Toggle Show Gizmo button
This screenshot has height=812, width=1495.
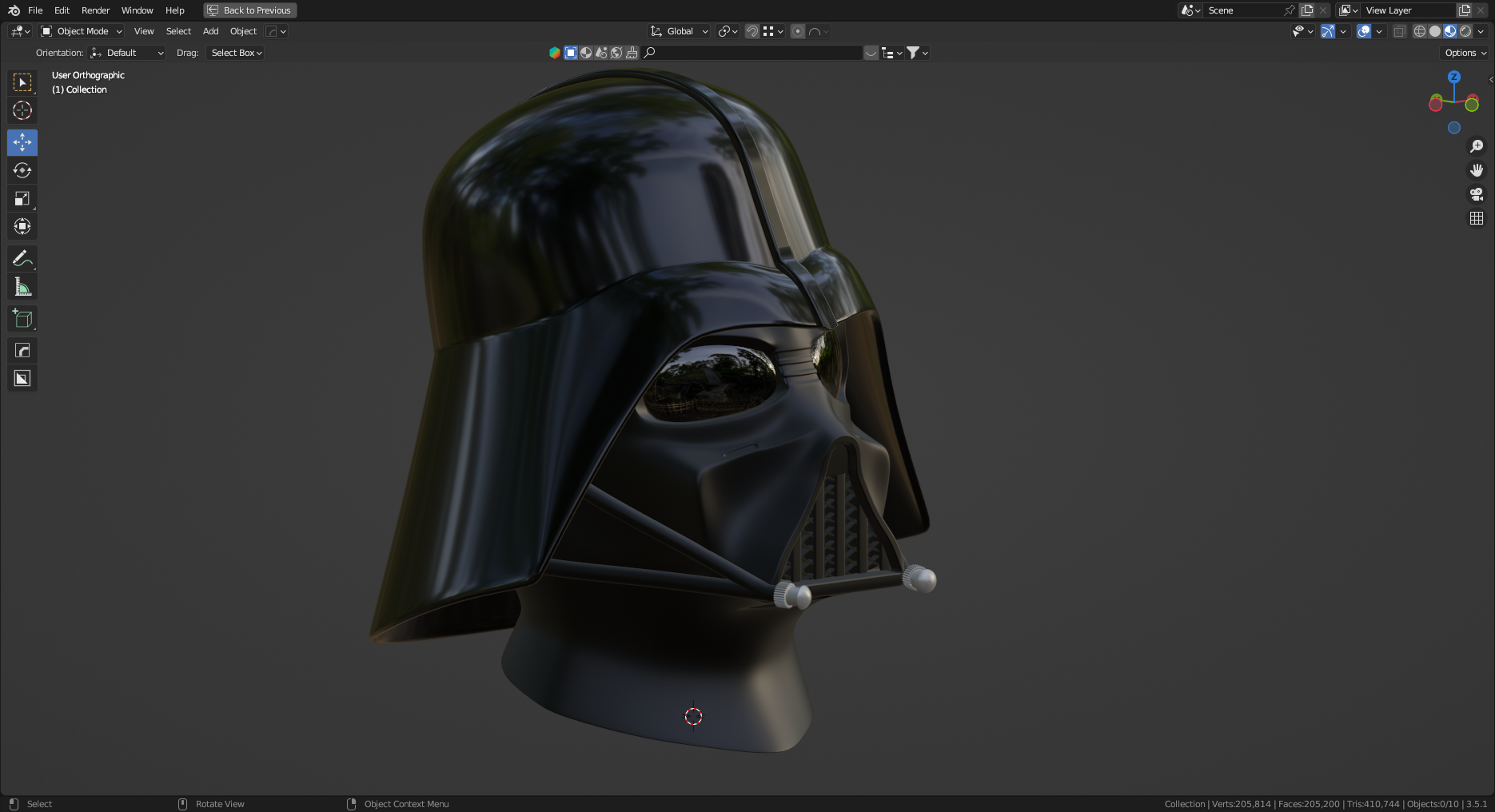pyautogui.click(x=1327, y=31)
